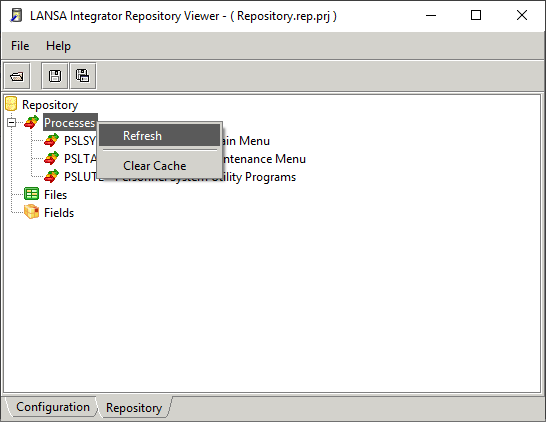
Task: Click the open project toolbar icon
Action: [x=17, y=76]
